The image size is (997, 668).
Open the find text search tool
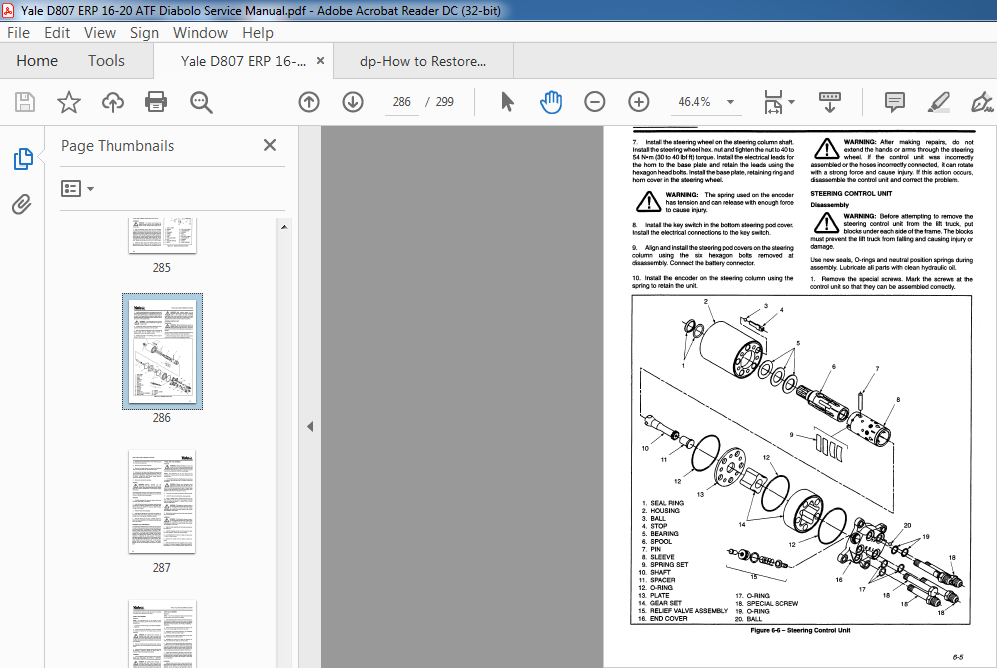coord(201,102)
